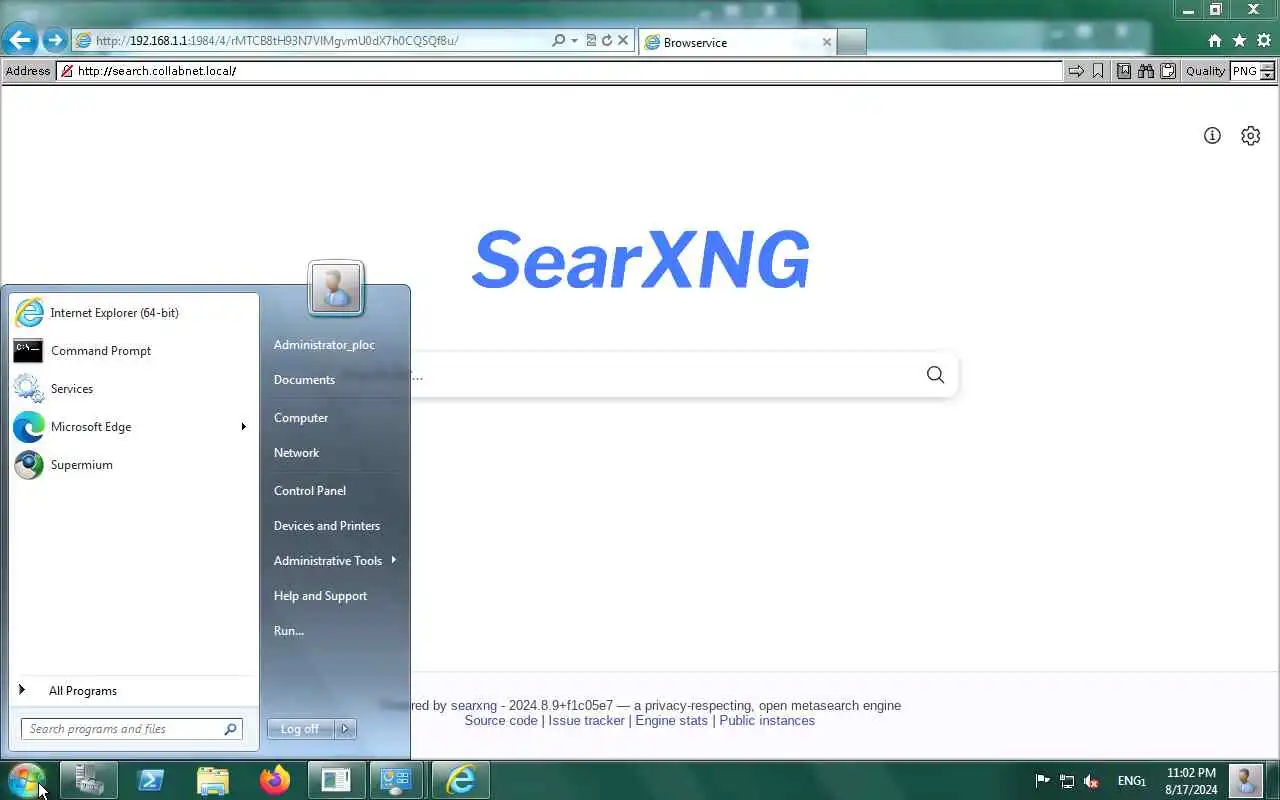The height and width of the screenshot is (800, 1280).
Task: Open Public instances footer link
Action: point(767,720)
